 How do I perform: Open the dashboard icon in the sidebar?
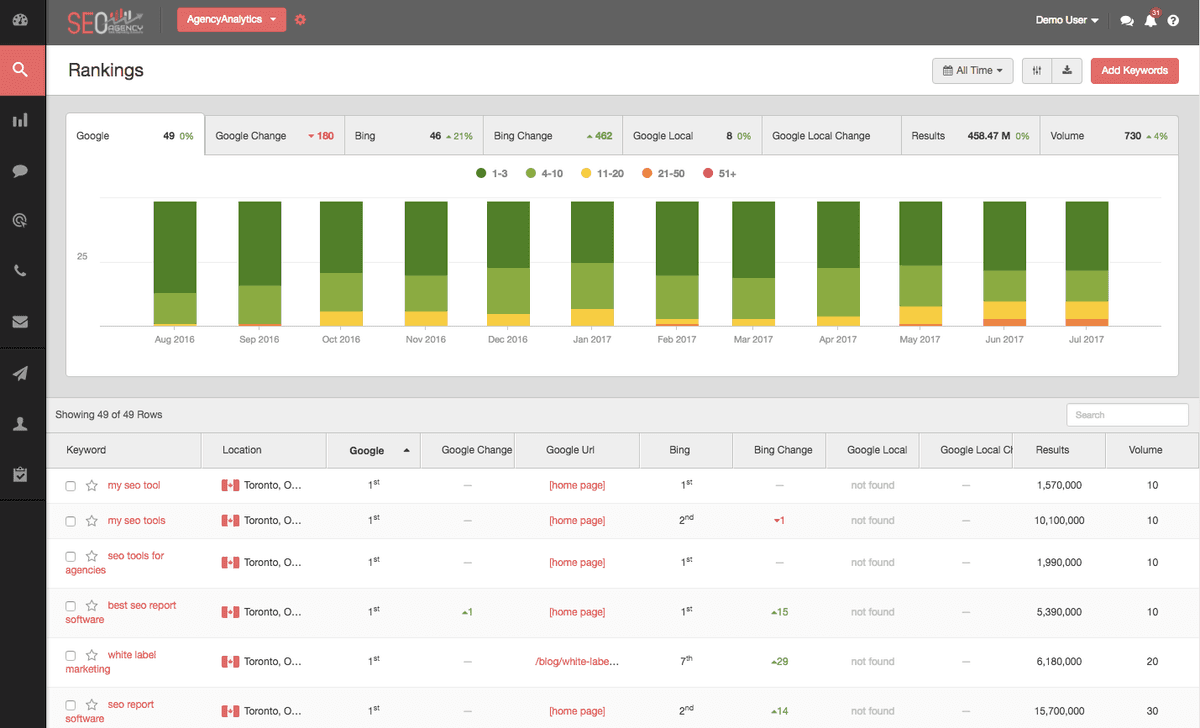point(21,21)
